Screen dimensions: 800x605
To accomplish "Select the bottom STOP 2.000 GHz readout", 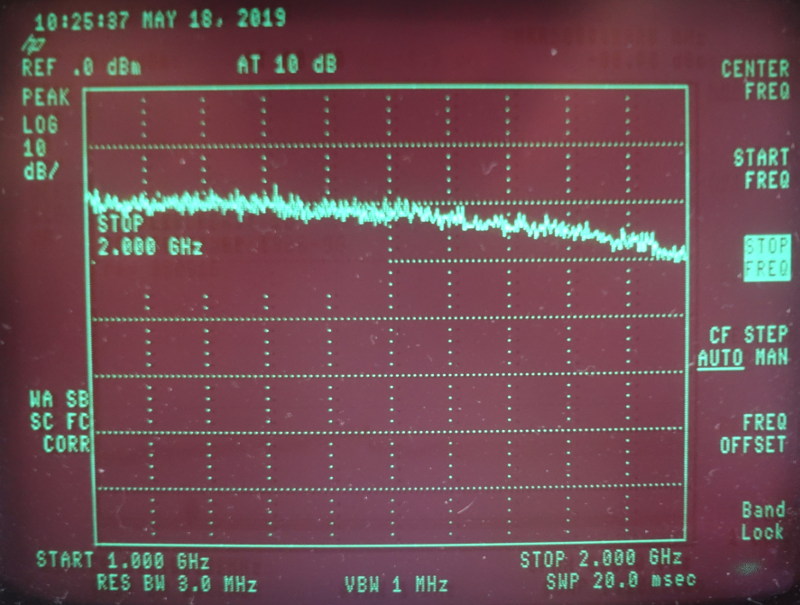I will 600,558.
